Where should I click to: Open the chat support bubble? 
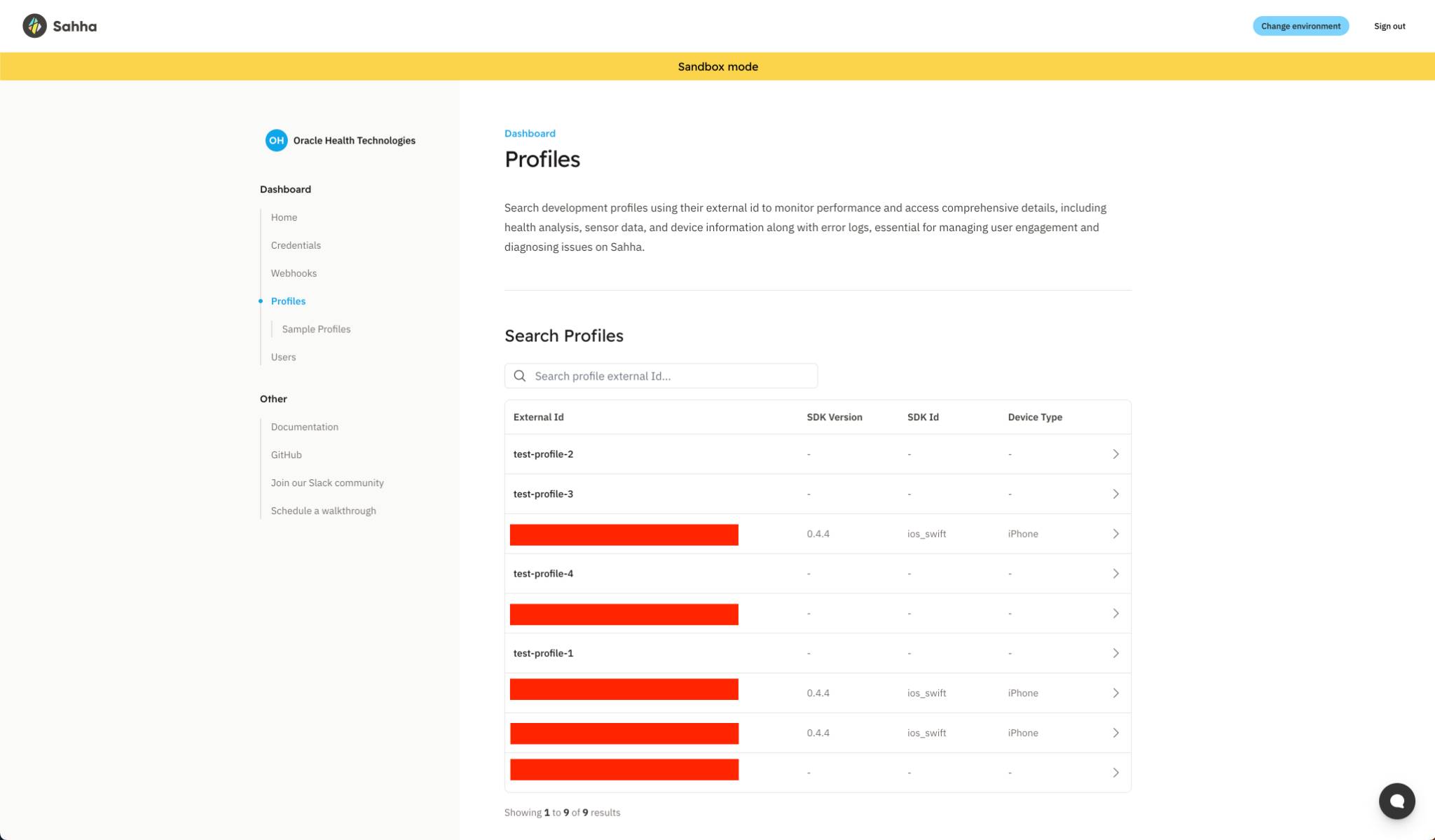coord(1396,801)
